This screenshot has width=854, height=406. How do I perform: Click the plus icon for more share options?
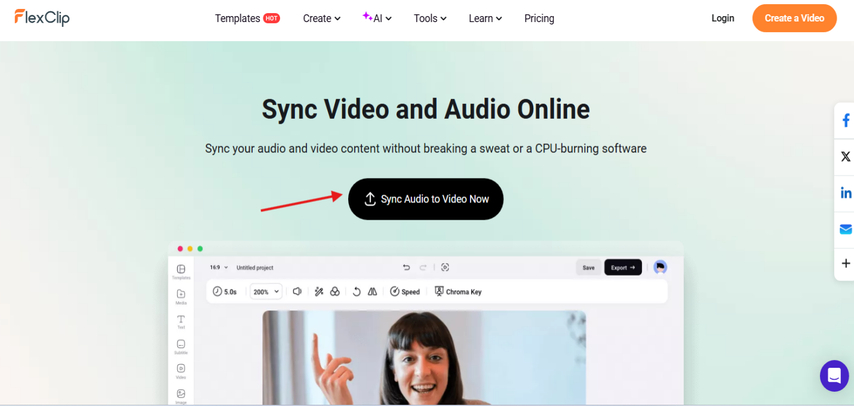point(846,263)
